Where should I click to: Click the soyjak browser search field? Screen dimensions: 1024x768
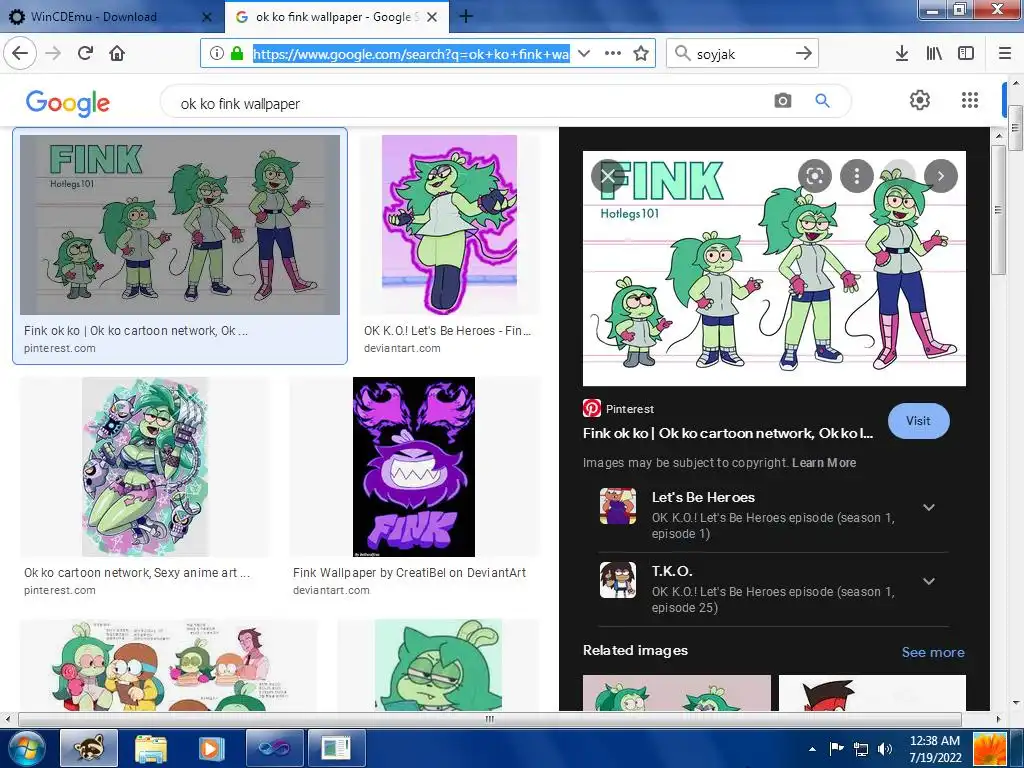click(742, 54)
